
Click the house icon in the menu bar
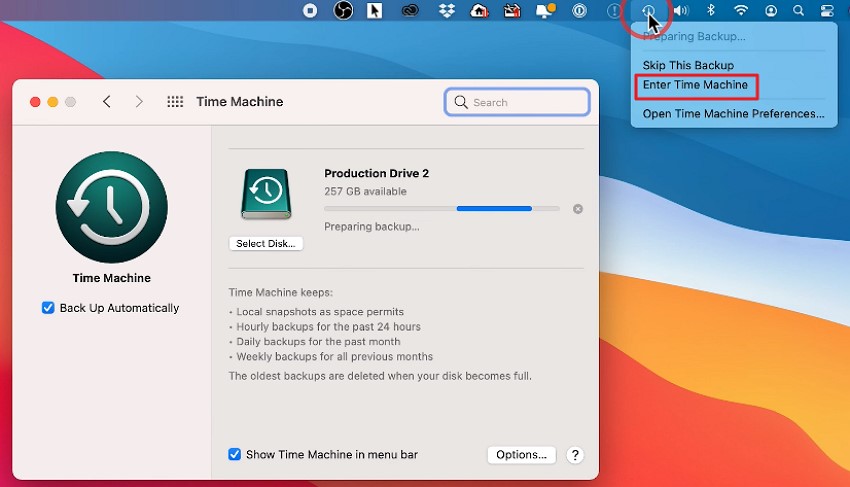click(x=479, y=10)
